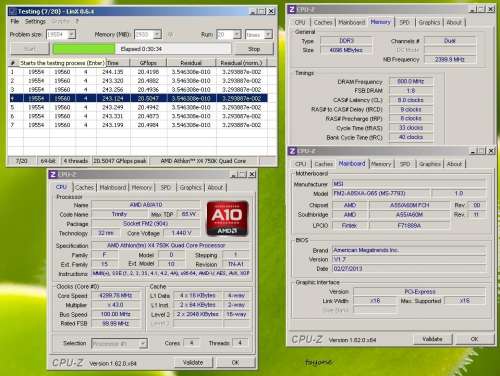Click the Residual (norm.) column header

tap(241, 63)
